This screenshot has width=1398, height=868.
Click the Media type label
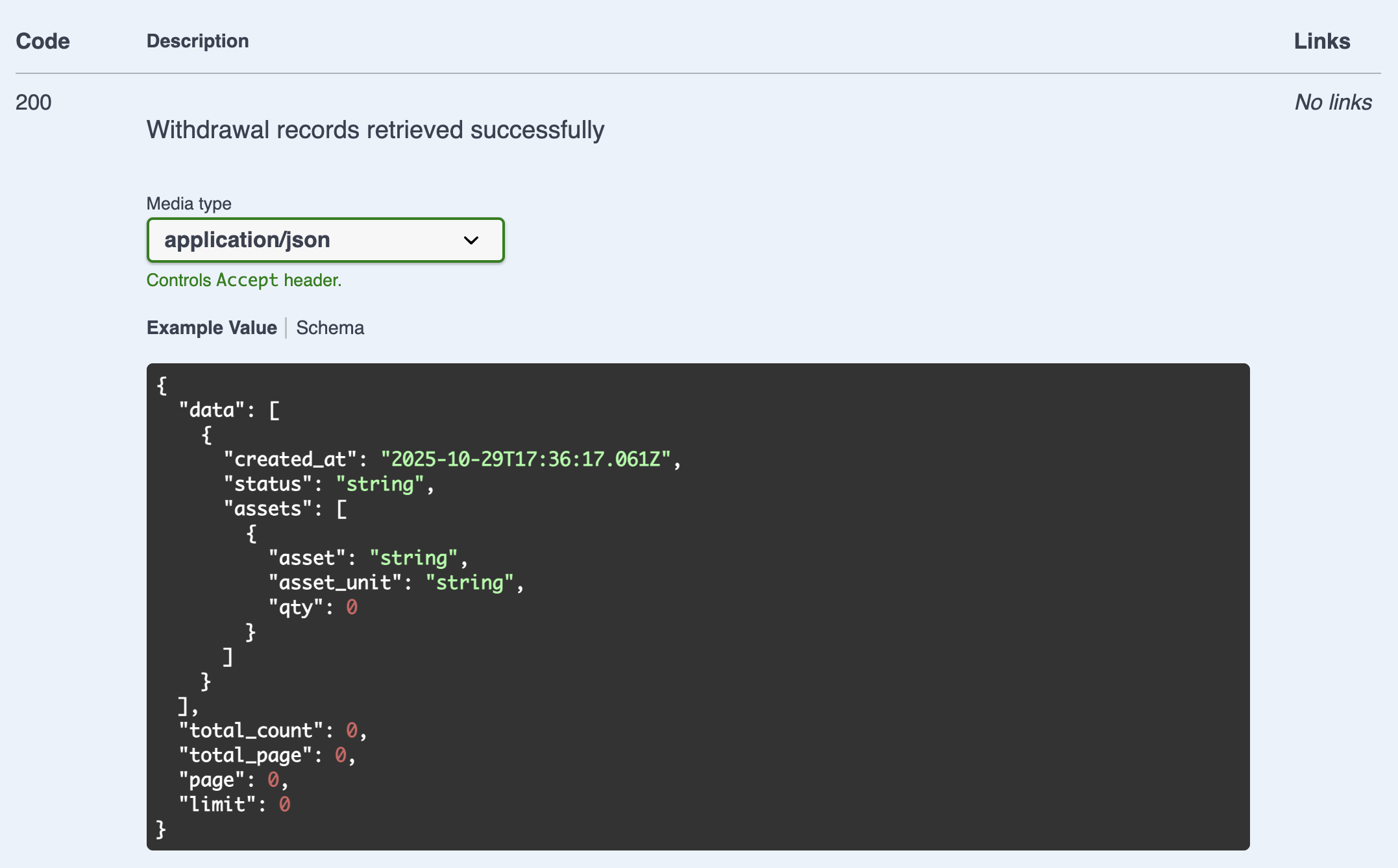pos(189,204)
